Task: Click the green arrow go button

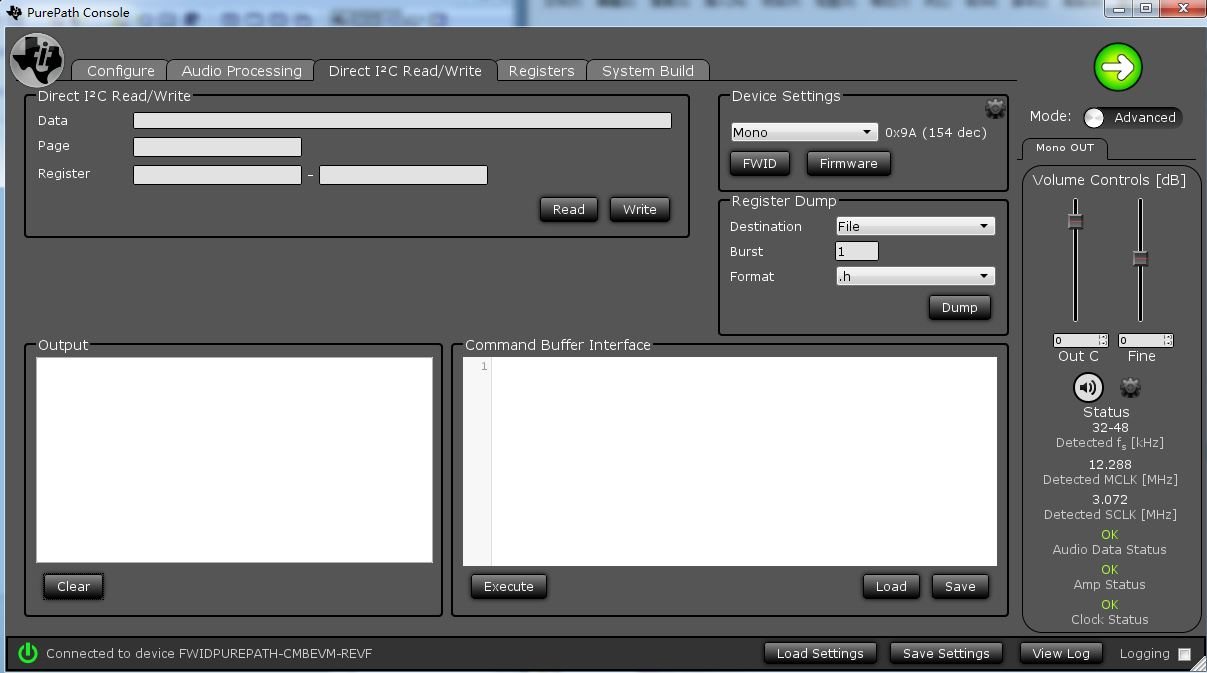Action: 1117,68
